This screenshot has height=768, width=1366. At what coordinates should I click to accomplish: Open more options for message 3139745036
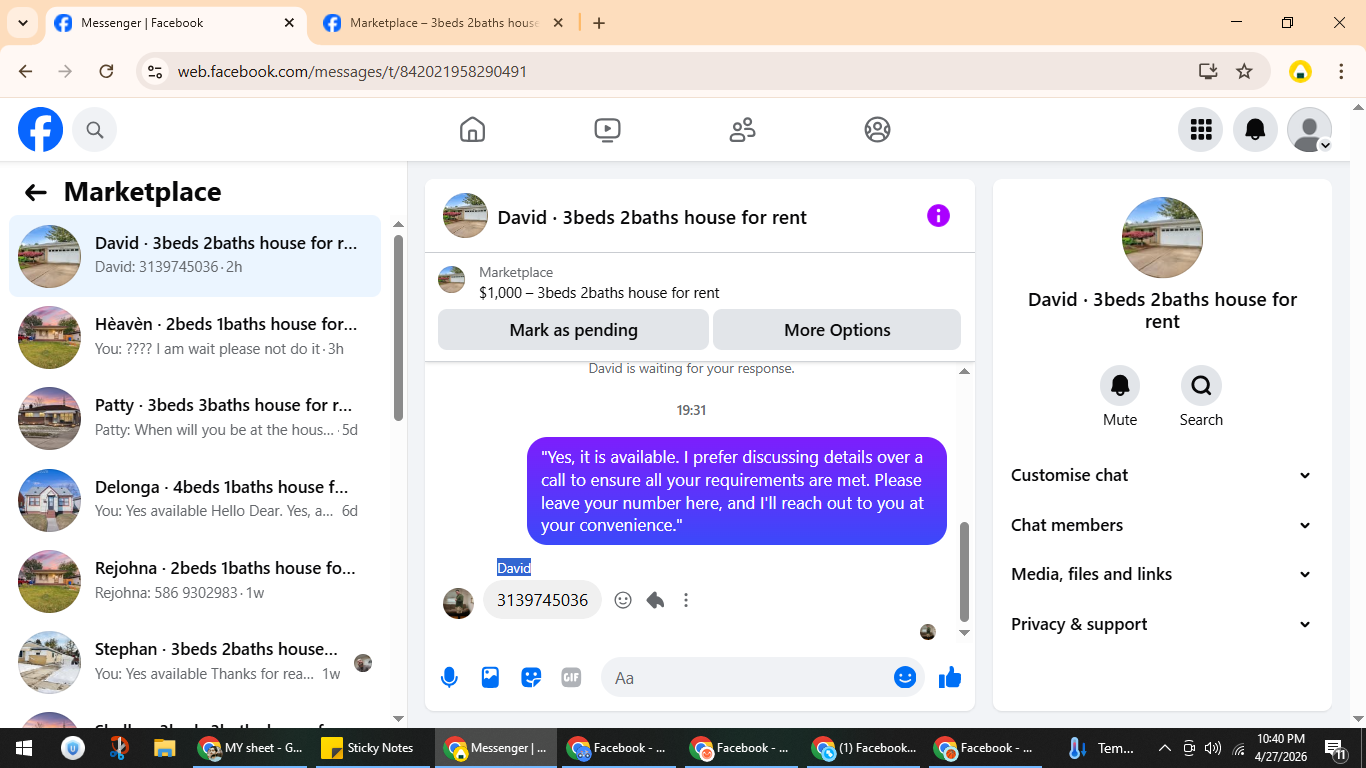686,600
